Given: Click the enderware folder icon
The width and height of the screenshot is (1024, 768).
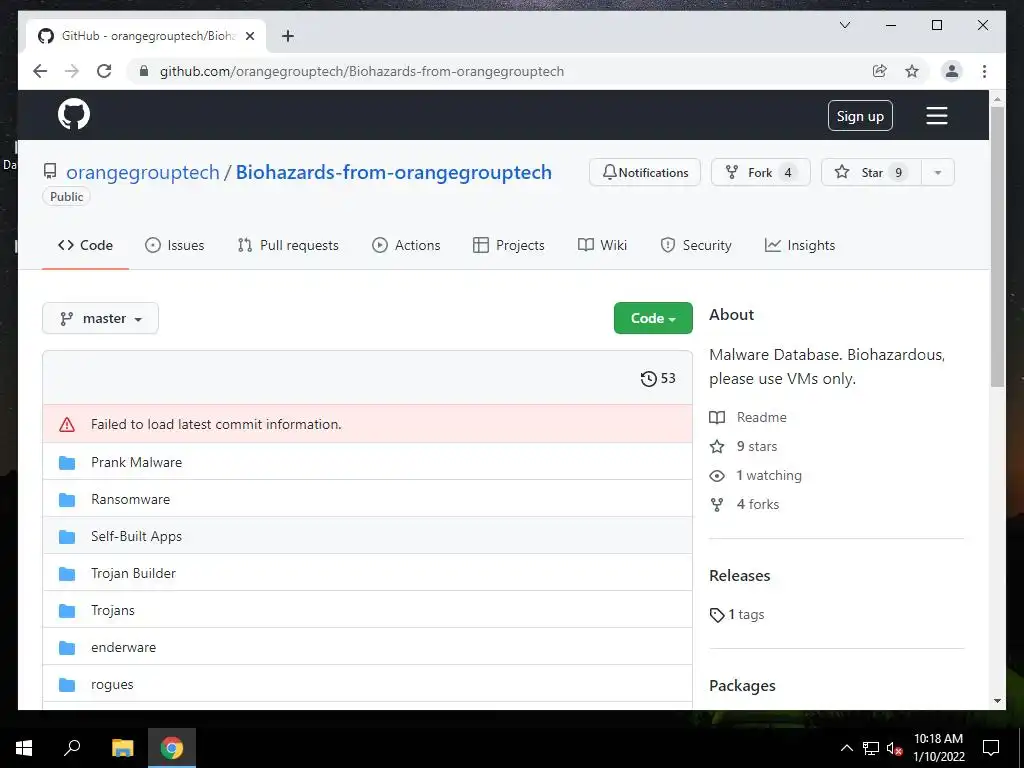Looking at the screenshot, I should click(x=67, y=648).
